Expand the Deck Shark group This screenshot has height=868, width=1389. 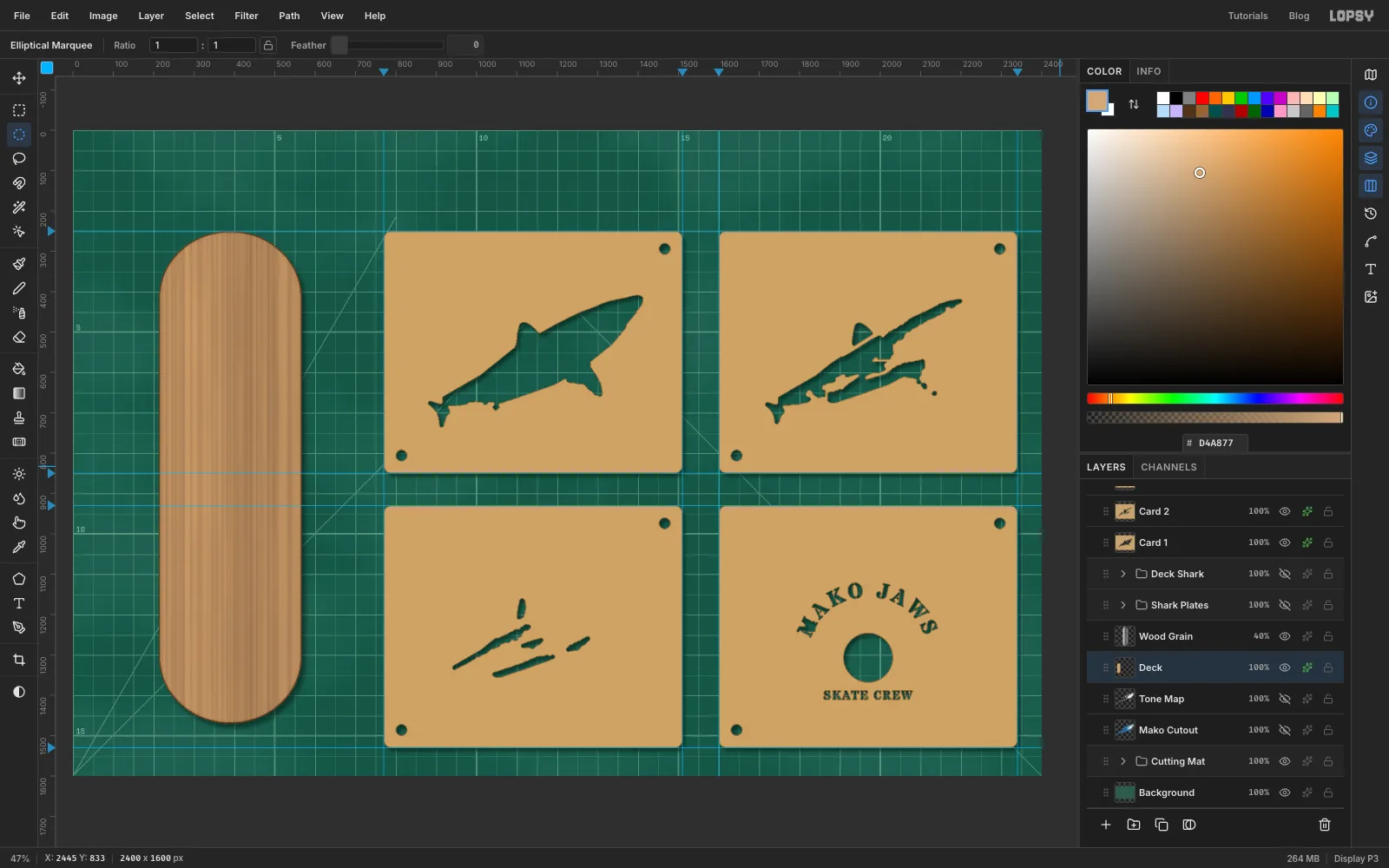point(1123,574)
